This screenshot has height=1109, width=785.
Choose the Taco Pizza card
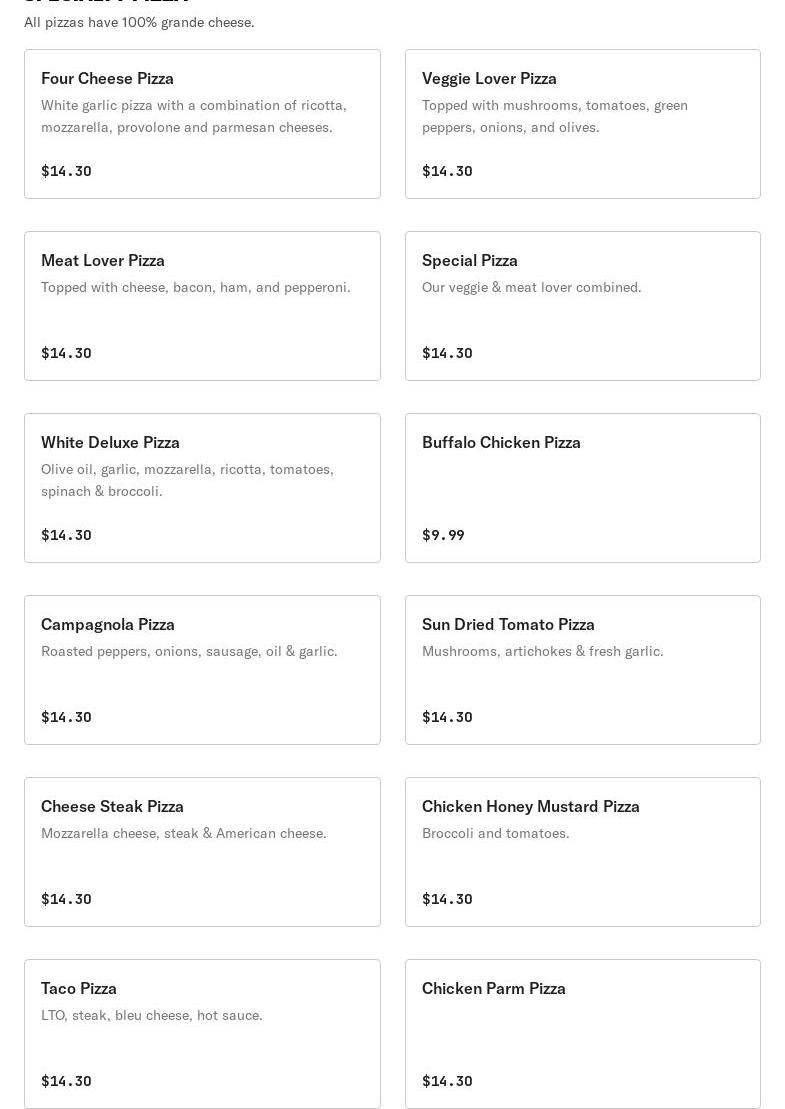[x=202, y=1034]
